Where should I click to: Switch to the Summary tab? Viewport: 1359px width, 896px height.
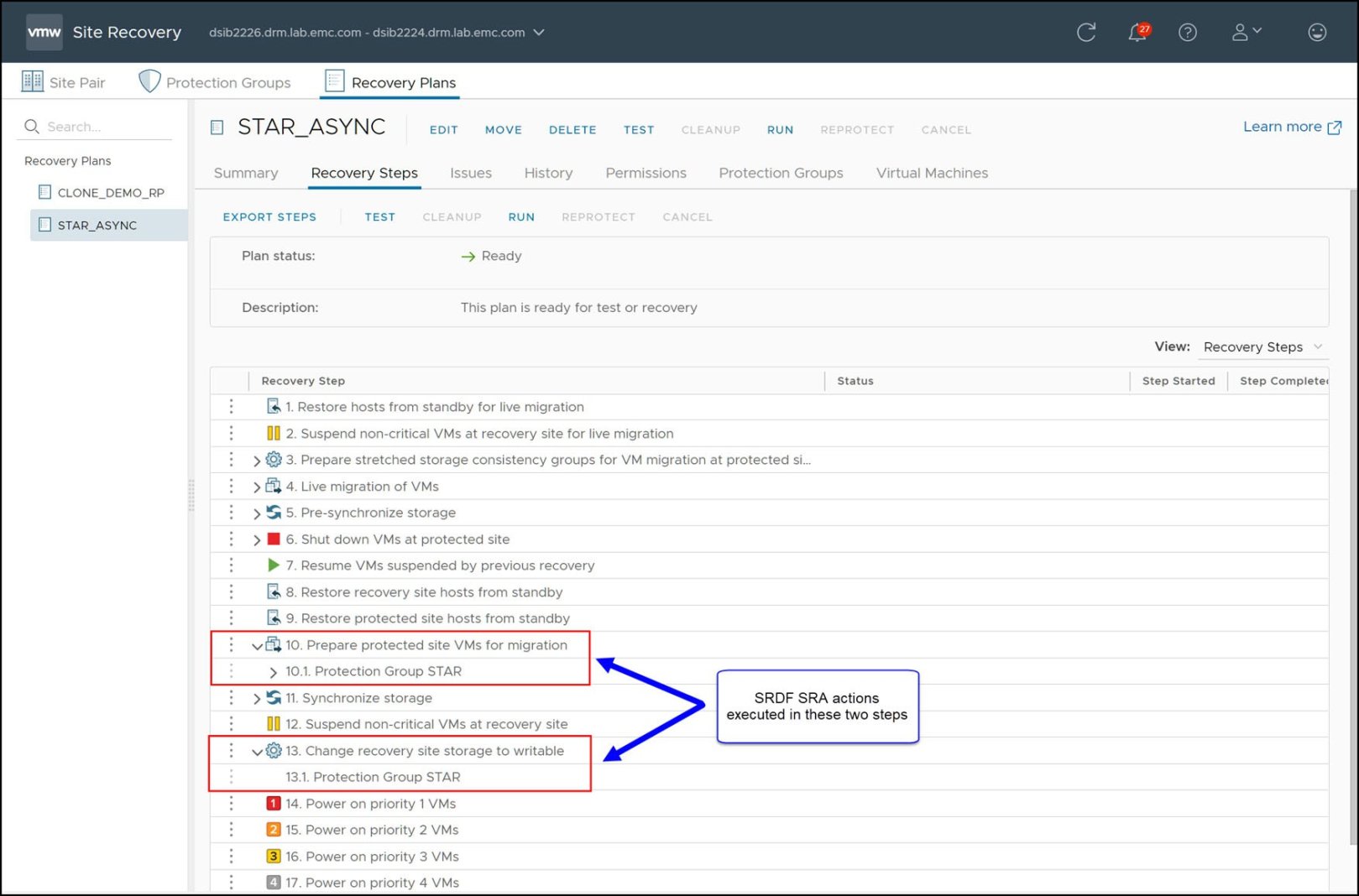[x=246, y=173]
